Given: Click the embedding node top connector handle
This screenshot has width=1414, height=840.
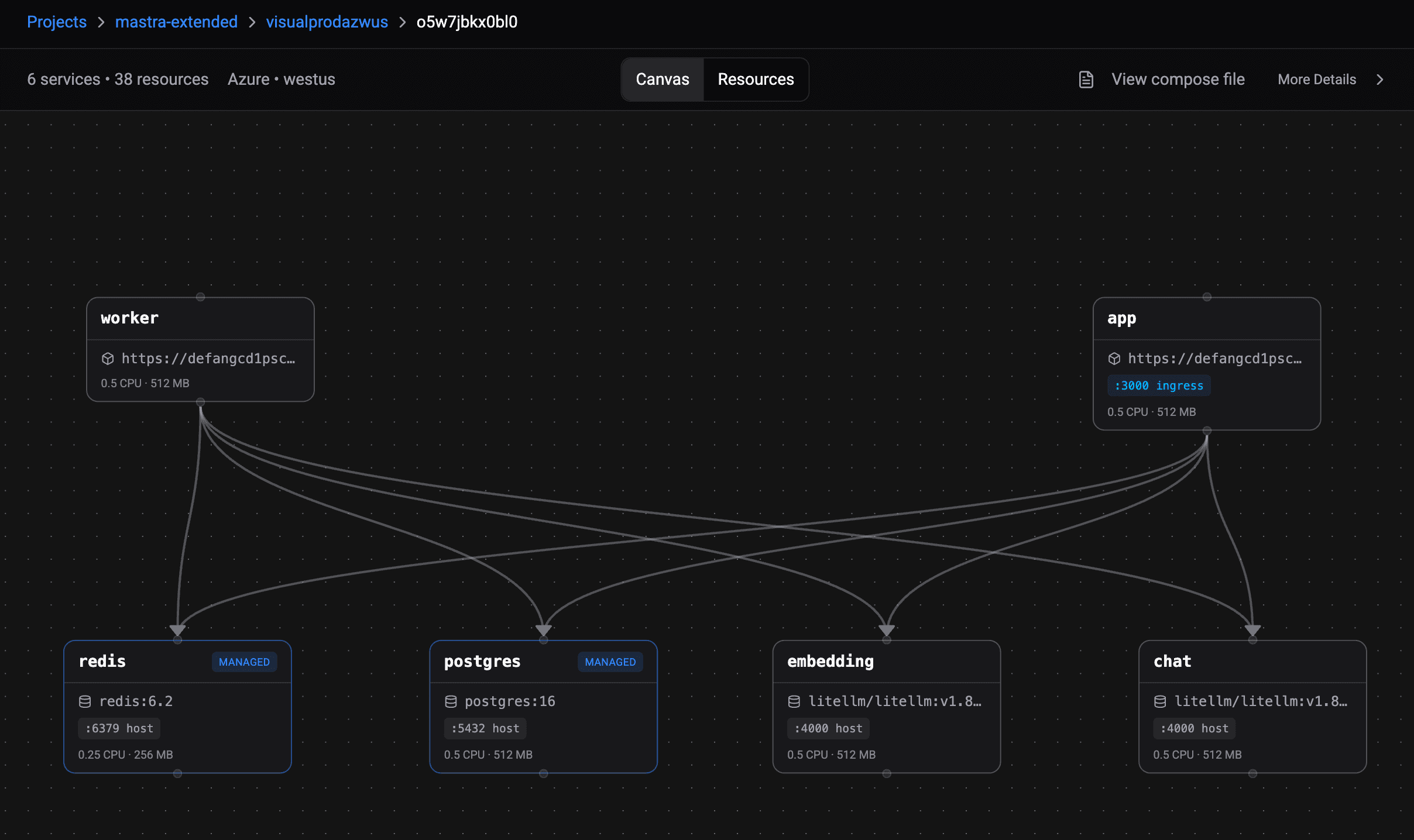Looking at the screenshot, I should click(x=887, y=640).
